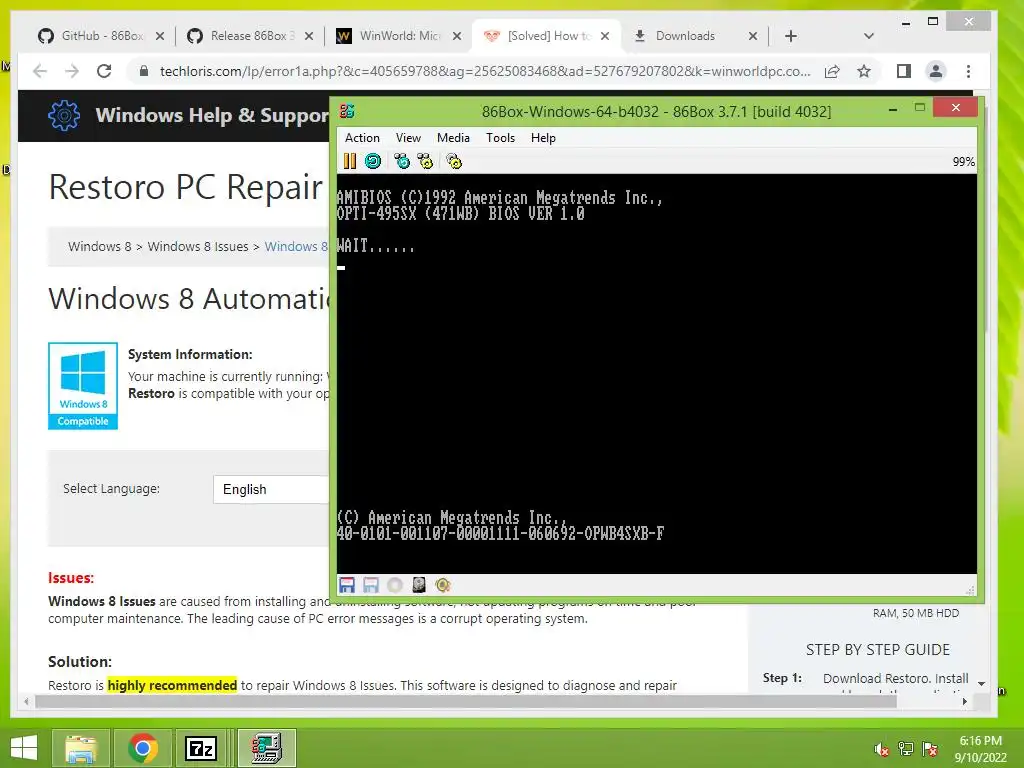This screenshot has width=1024, height=768.
Task: Click the 86Box title bar app icon
Action: pyautogui.click(x=347, y=111)
